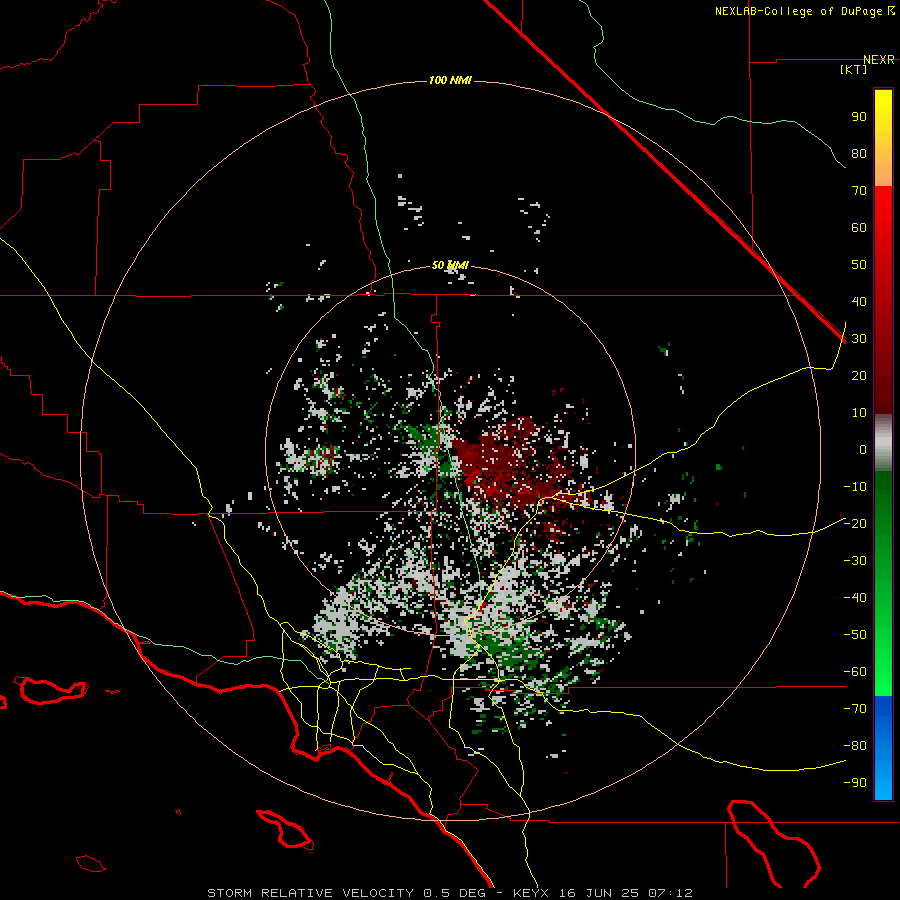Click the -10 value on velocity scale
Screen dimensions: 900x900
pos(855,487)
